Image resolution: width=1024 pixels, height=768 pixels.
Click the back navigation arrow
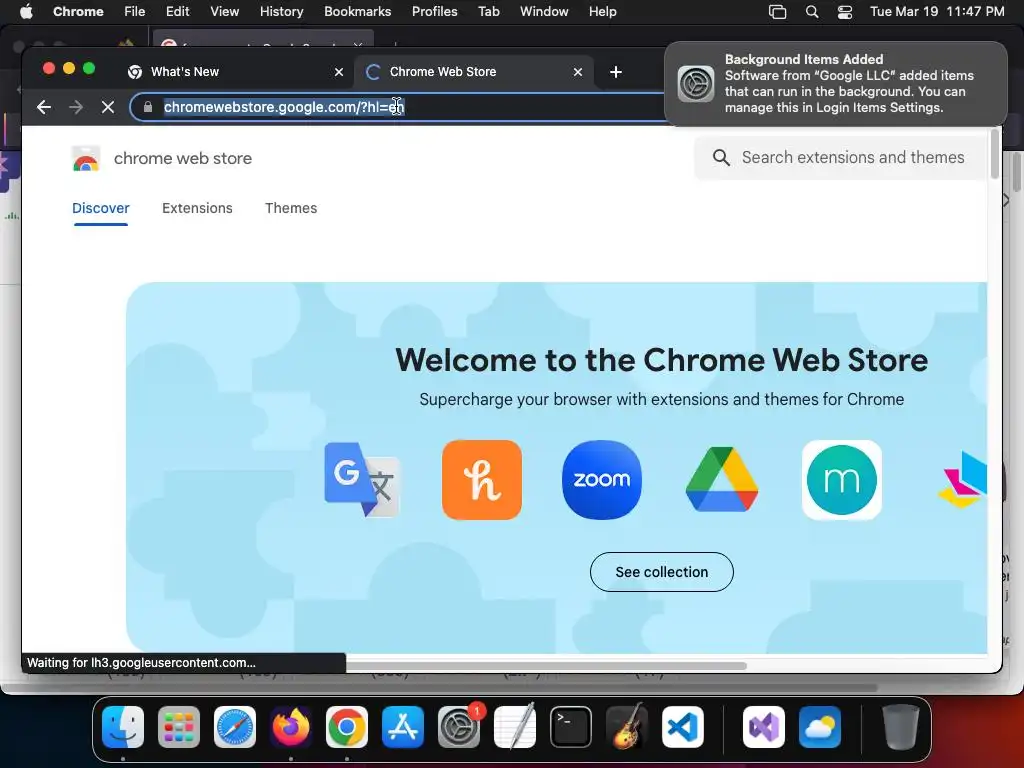pos(44,107)
